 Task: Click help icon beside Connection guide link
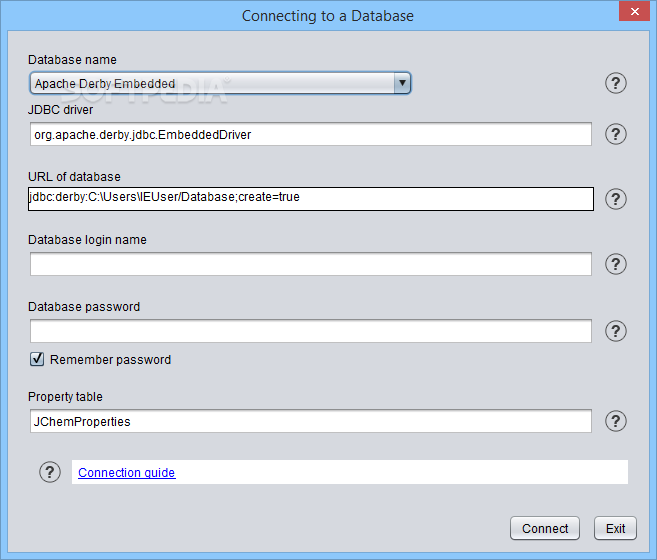tap(50, 472)
